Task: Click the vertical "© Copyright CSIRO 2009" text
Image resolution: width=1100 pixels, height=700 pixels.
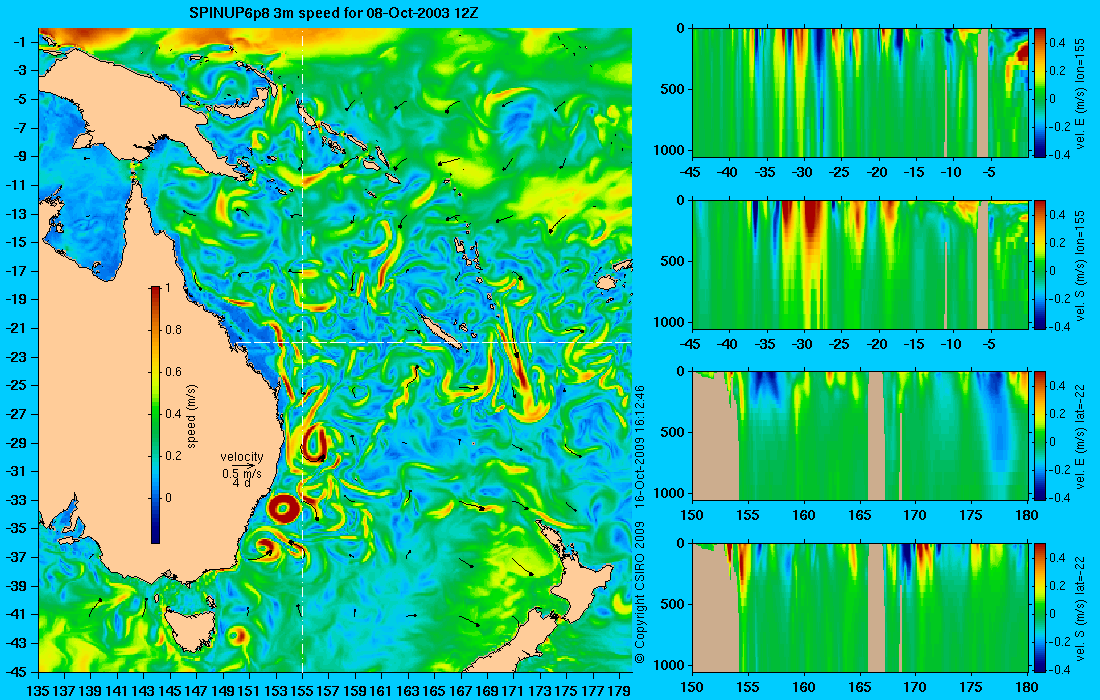Action: pyautogui.click(x=639, y=593)
